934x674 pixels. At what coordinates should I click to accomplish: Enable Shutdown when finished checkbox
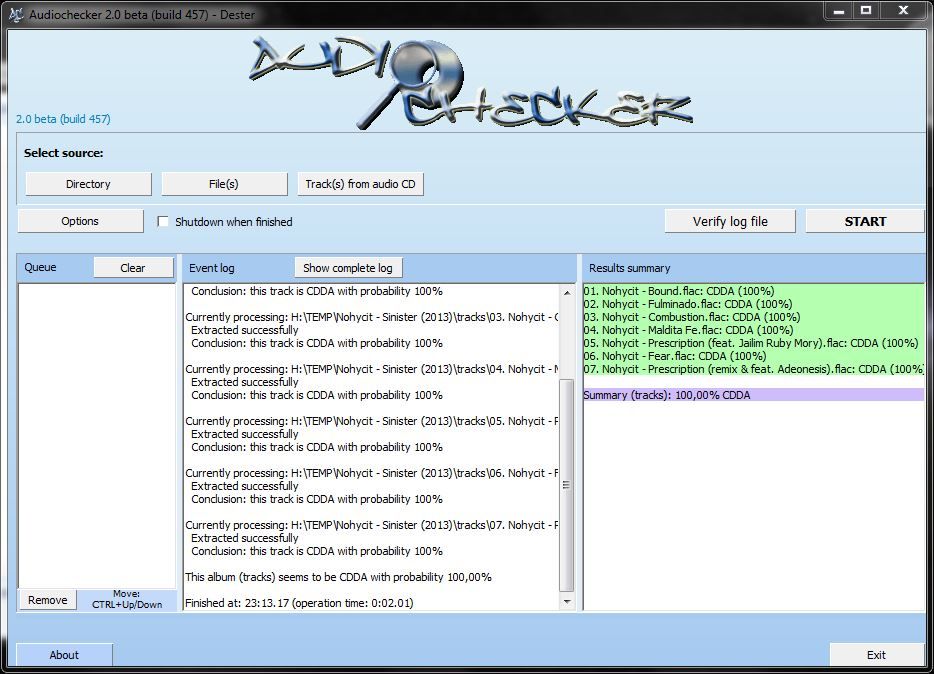163,221
